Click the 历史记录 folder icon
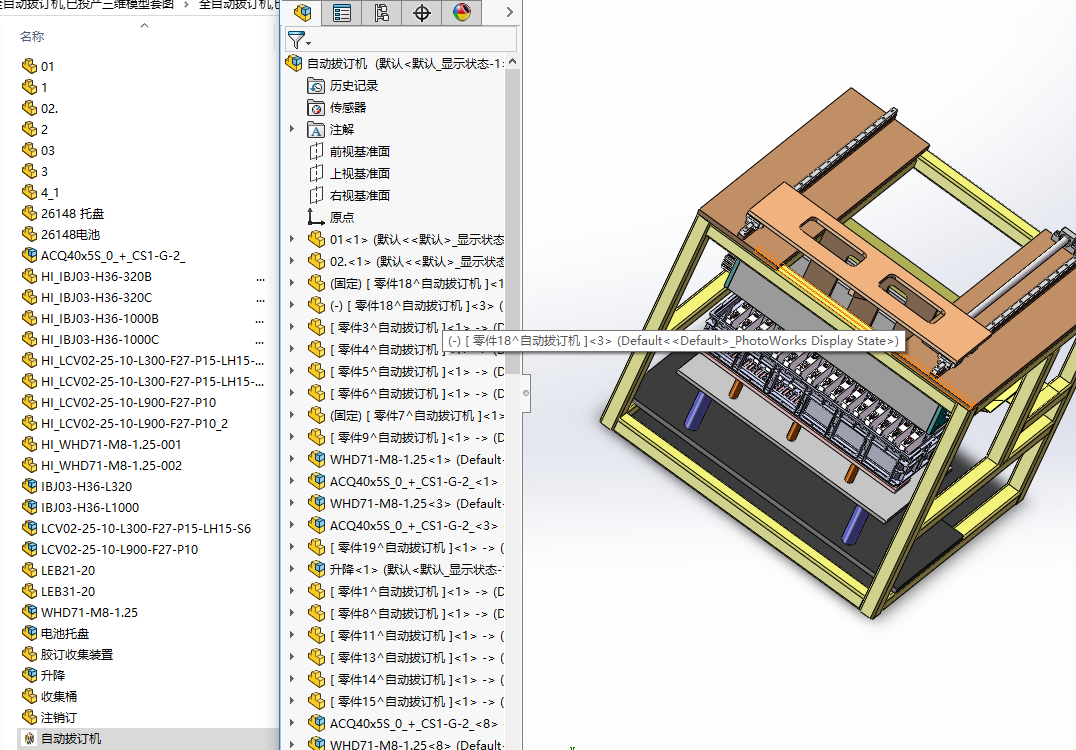This screenshot has width=1076, height=750. point(316,86)
